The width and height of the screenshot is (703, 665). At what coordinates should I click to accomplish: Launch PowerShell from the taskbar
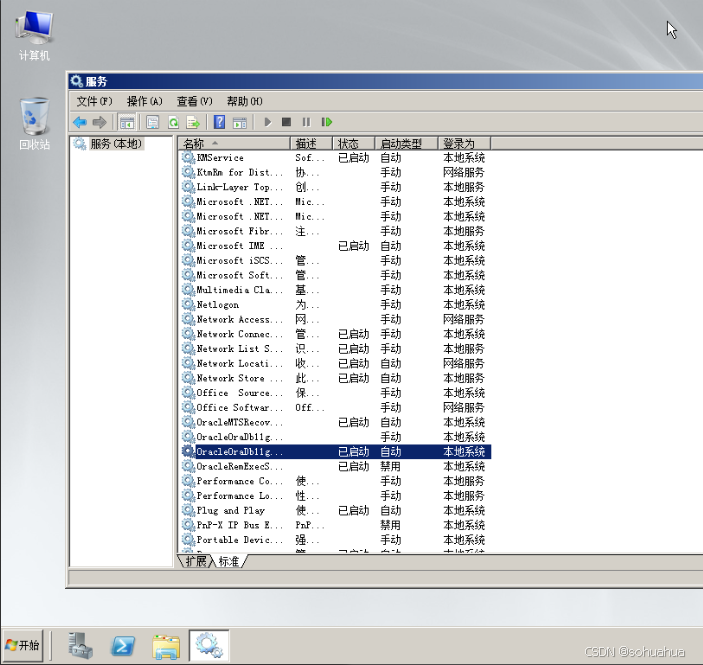click(x=123, y=646)
